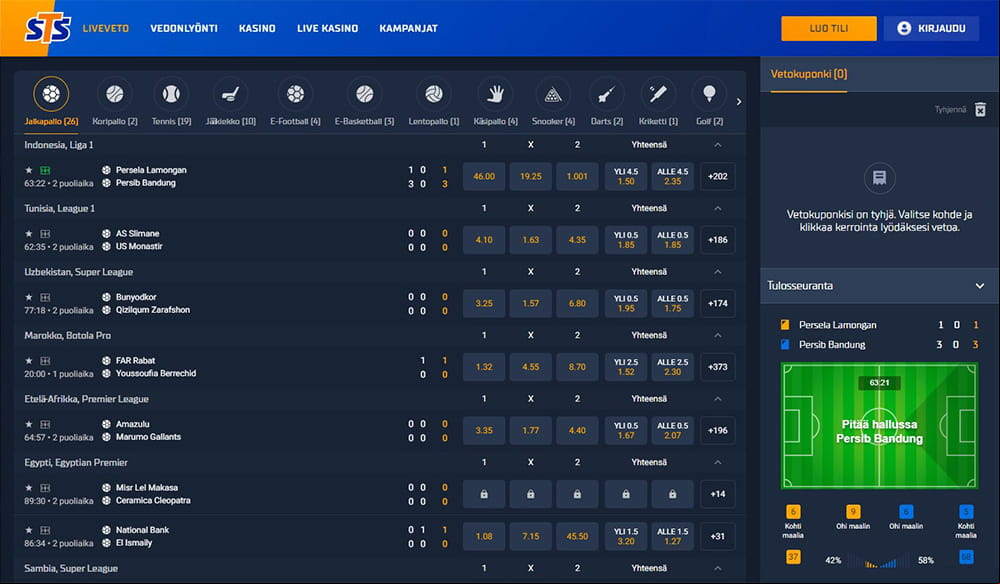Select the Golf sport icon

click(x=709, y=94)
